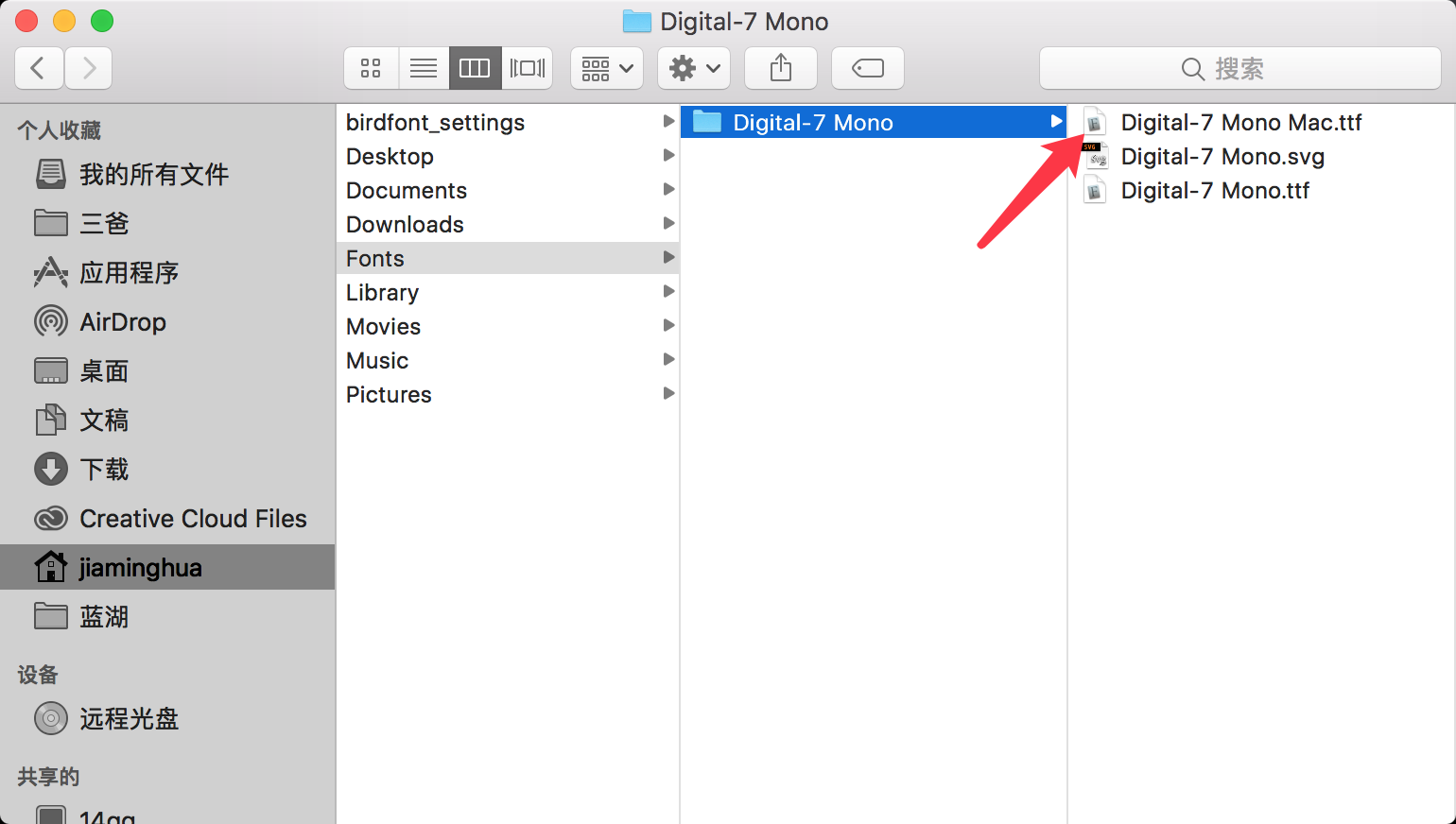The height and width of the screenshot is (824, 1456).
Task: Select the Fonts folder in the column
Action: (508, 258)
